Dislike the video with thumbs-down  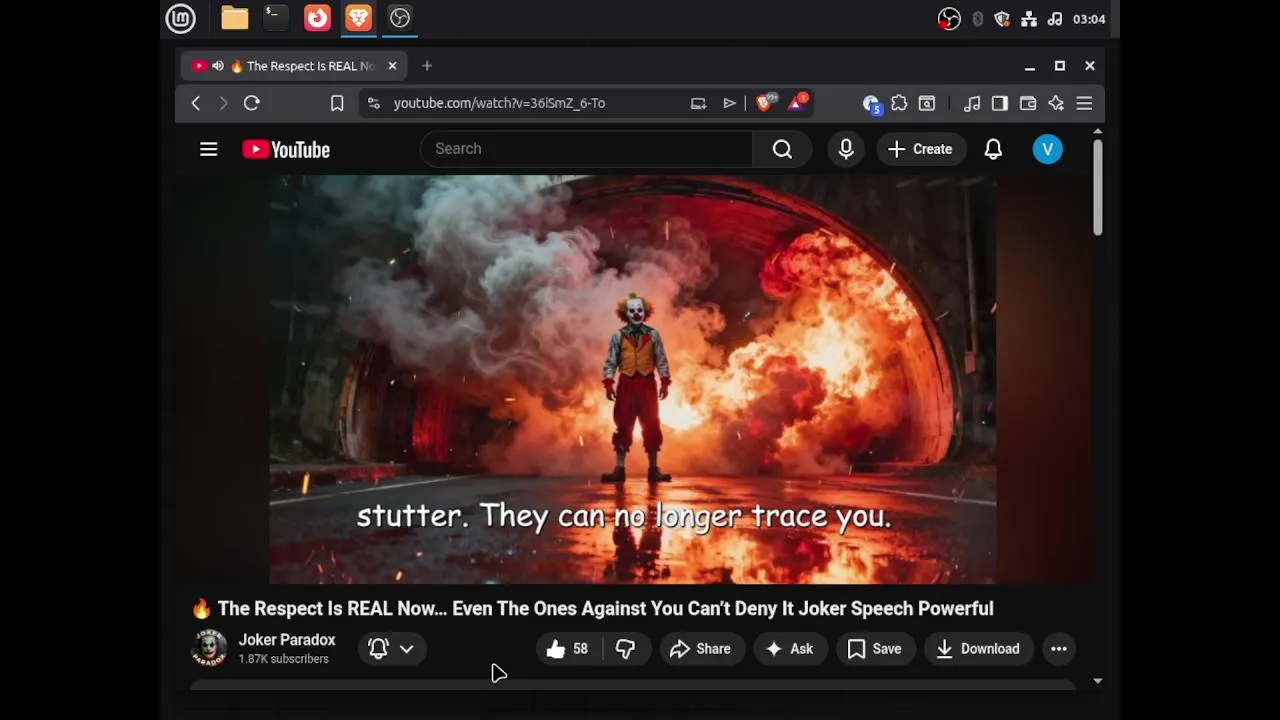click(x=626, y=649)
